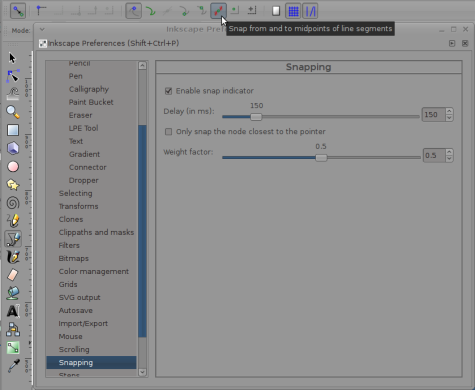Click the Delay value field showing 150
Image resolution: width=475 pixels, height=390 pixels.
click(x=434, y=115)
